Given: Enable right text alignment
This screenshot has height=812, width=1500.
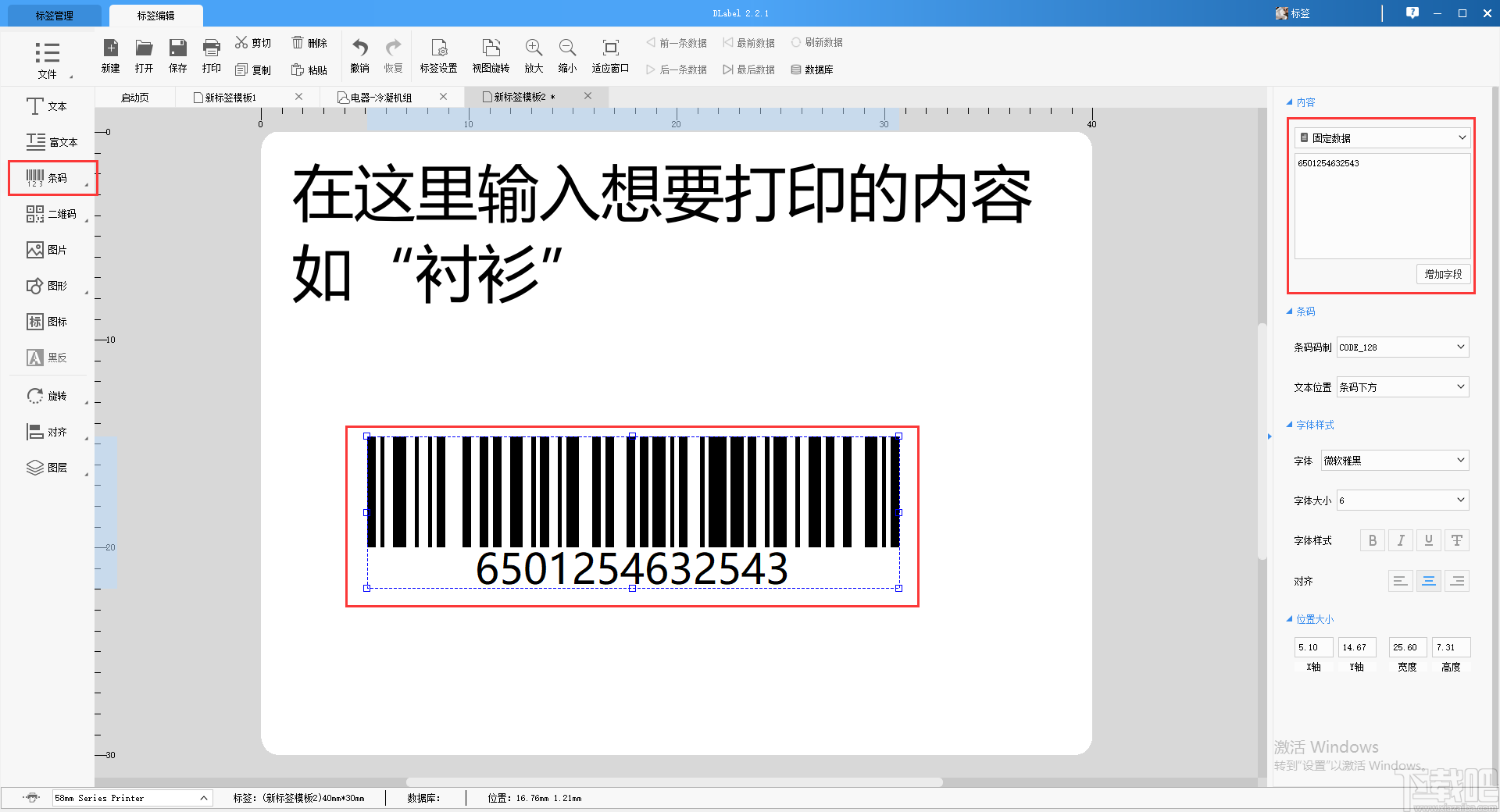Looking at the screenshot, I should point(1456,581).
